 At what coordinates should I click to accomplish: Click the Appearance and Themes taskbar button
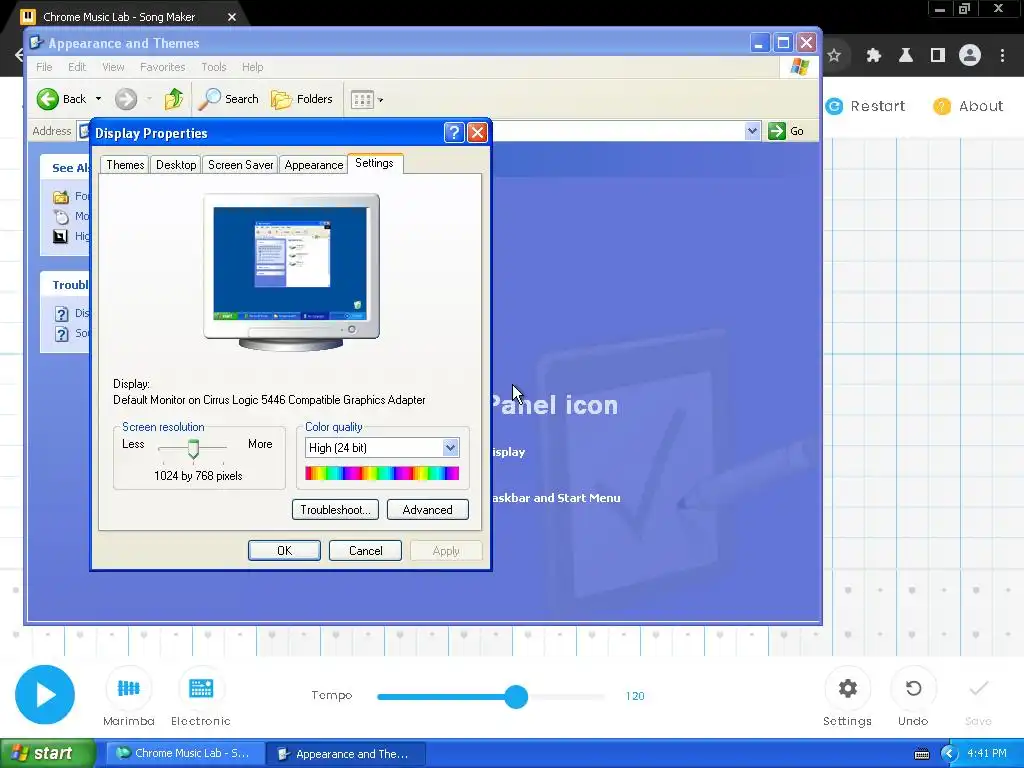(x=346, y=754)
